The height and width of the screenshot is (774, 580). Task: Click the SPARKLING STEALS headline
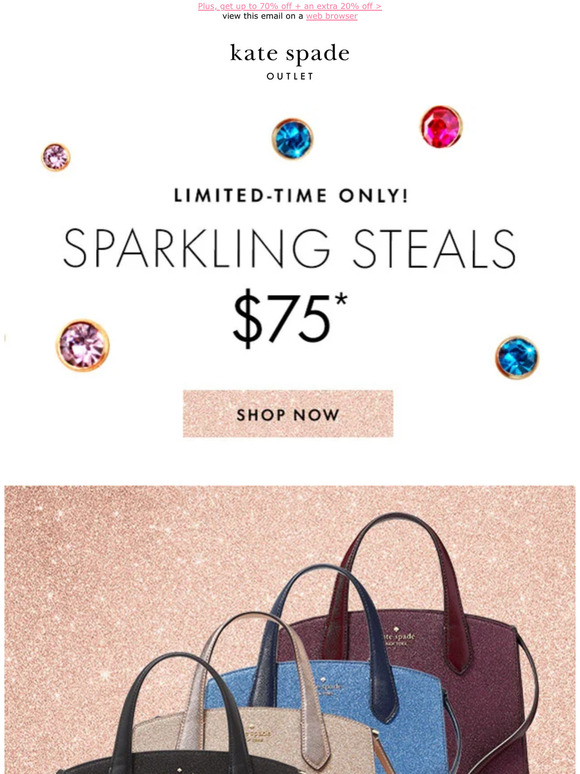tap(290, 248)
